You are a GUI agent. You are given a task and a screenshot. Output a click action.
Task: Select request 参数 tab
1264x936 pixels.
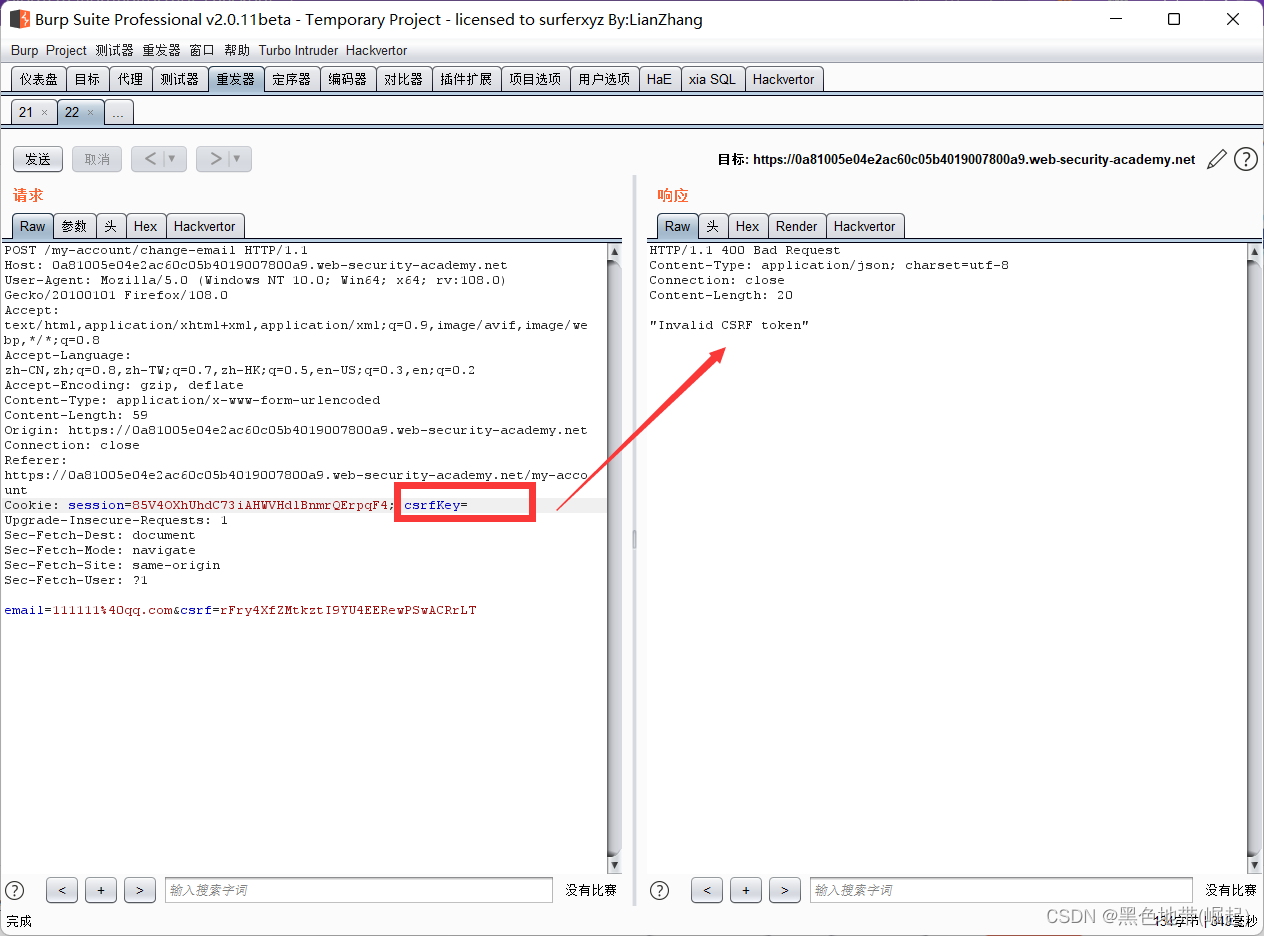[75, 226]
